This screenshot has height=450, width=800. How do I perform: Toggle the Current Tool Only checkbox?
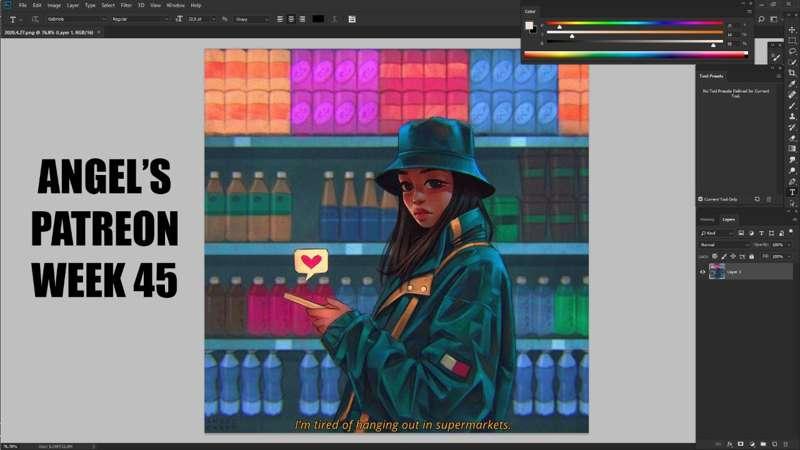pos(701,199)
